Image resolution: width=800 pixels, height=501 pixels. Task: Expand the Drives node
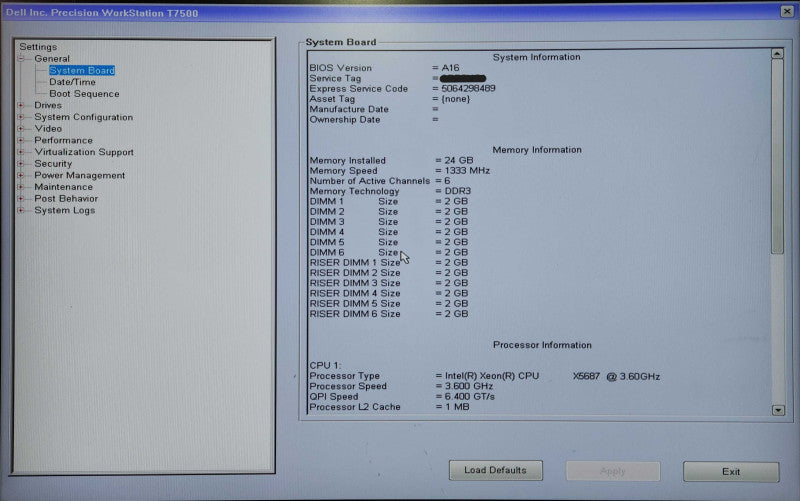click(x=21, y=105)
